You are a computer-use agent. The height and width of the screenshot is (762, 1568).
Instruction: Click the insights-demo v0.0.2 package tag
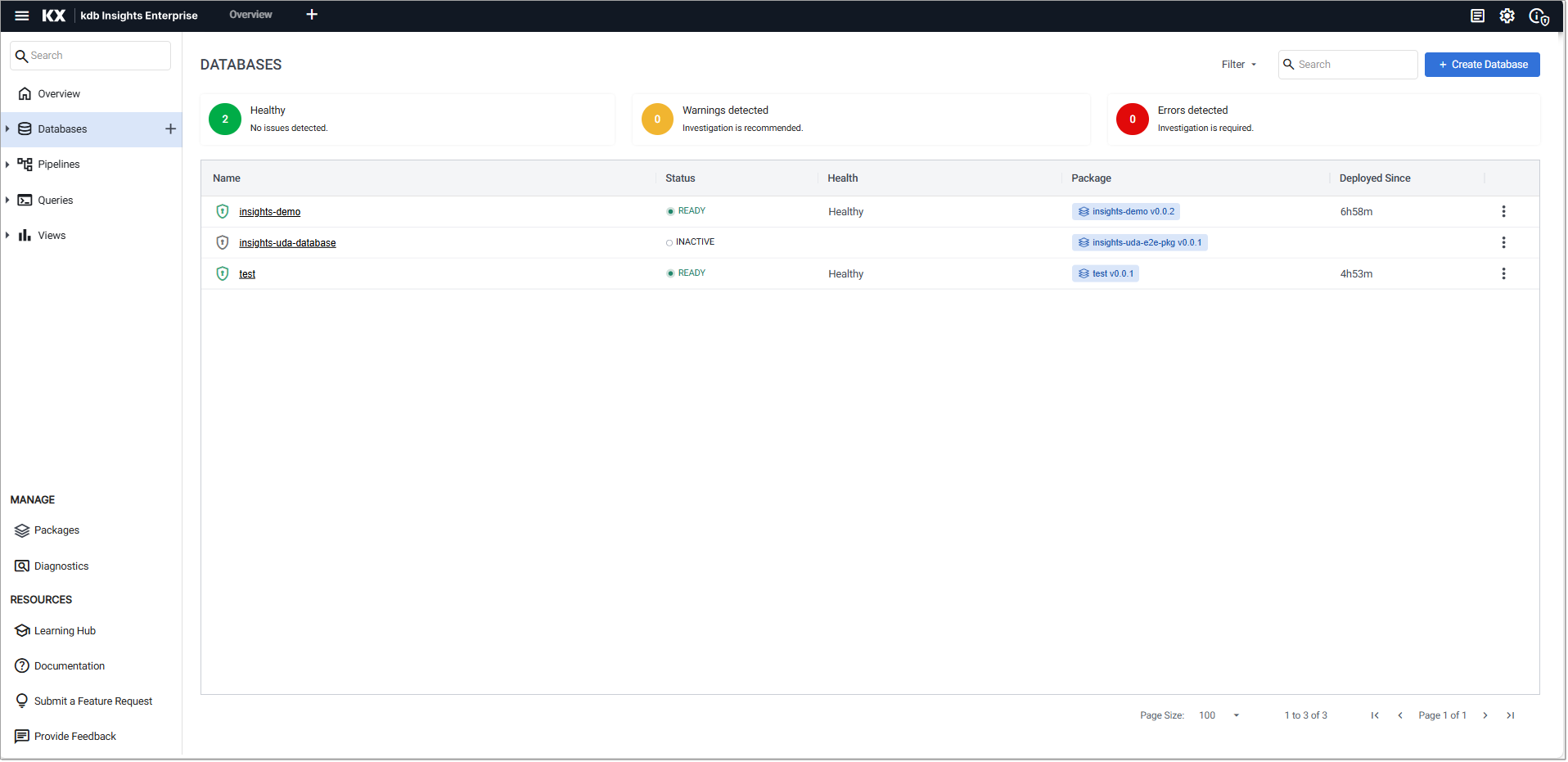point(1125,212)
